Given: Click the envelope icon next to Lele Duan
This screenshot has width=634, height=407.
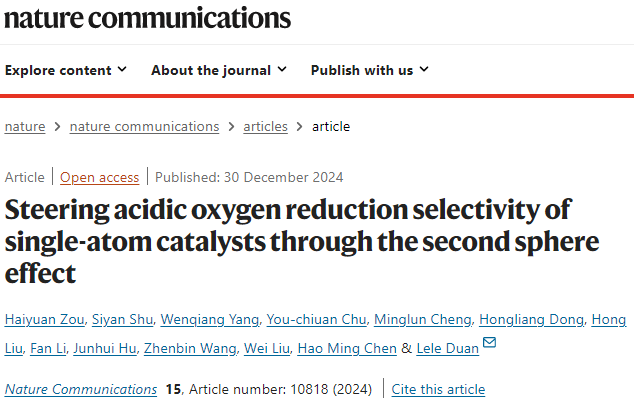Looking at the screenshot, I should click(489, 342).
